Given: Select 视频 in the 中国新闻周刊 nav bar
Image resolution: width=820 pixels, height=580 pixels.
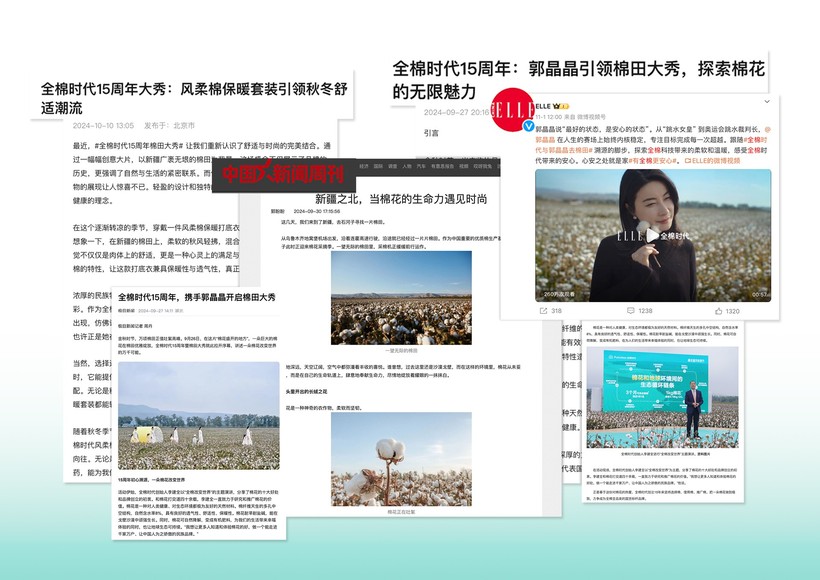Looking at the screenshot, I should pyautogui.click(x=464, y=166).
